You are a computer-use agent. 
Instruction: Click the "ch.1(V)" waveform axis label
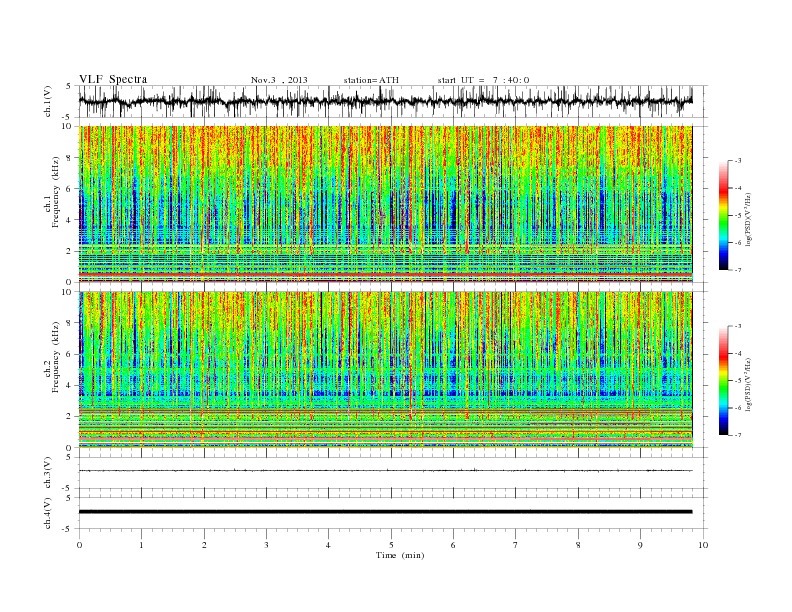click(x=48, y=101)
